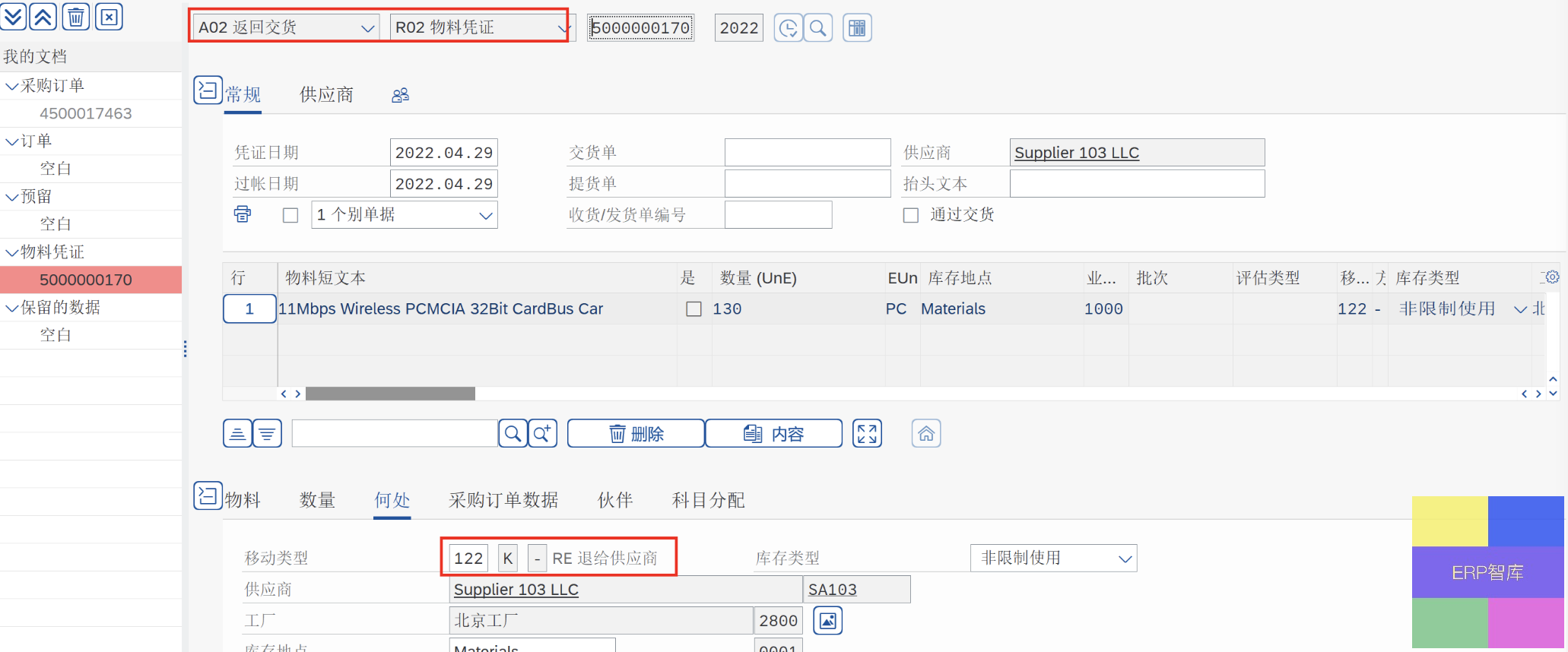Open the Supplier 103 LLC header link
Viewport: 1568px width, 652px height.
(x=1077, y=153)
